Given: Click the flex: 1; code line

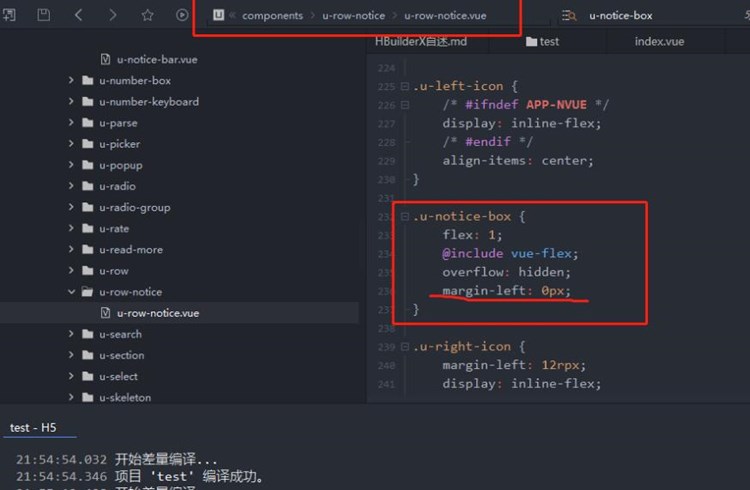Looking at the screenshot, I should coord(472,234).
